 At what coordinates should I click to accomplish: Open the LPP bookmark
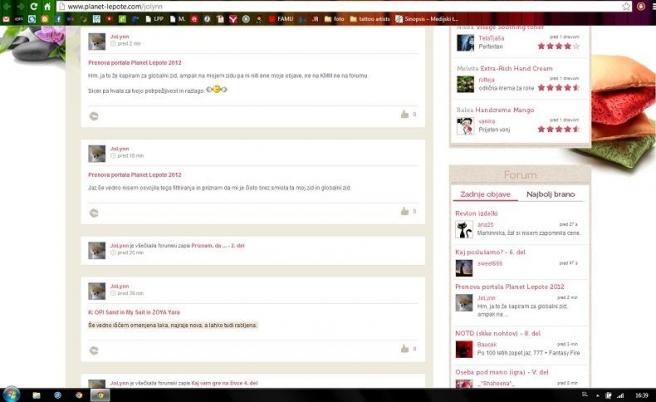(x=154, y=19)
